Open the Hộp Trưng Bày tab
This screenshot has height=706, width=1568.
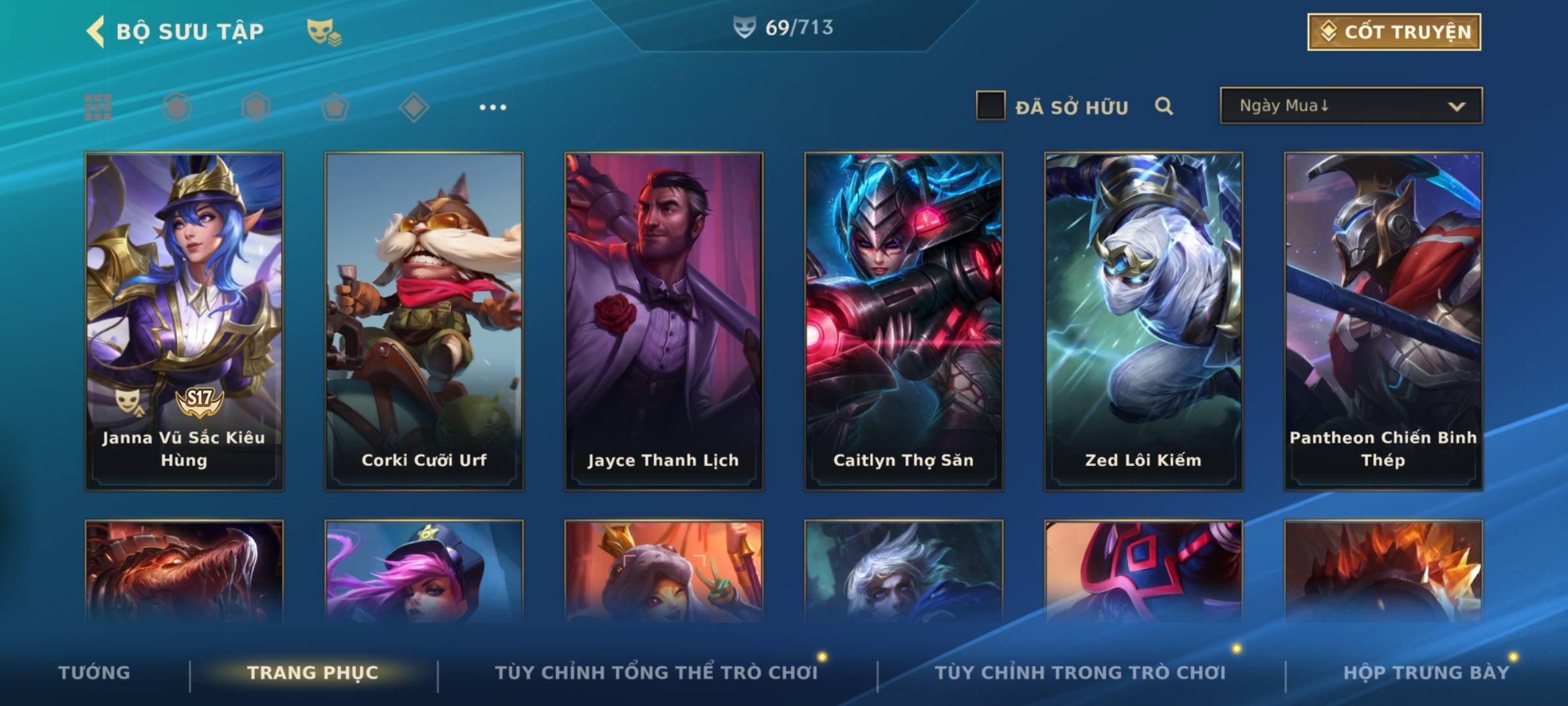coord(1426,672)
